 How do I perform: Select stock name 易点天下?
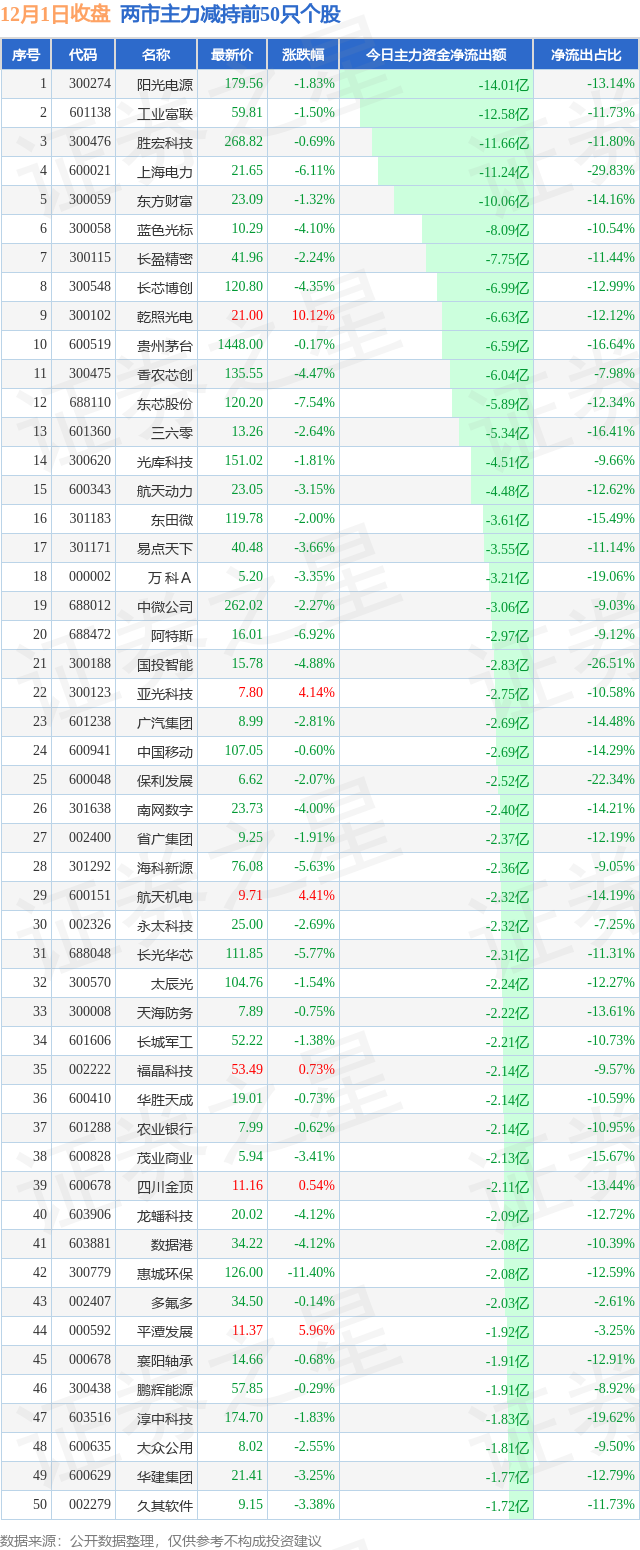tap(165, 548)
